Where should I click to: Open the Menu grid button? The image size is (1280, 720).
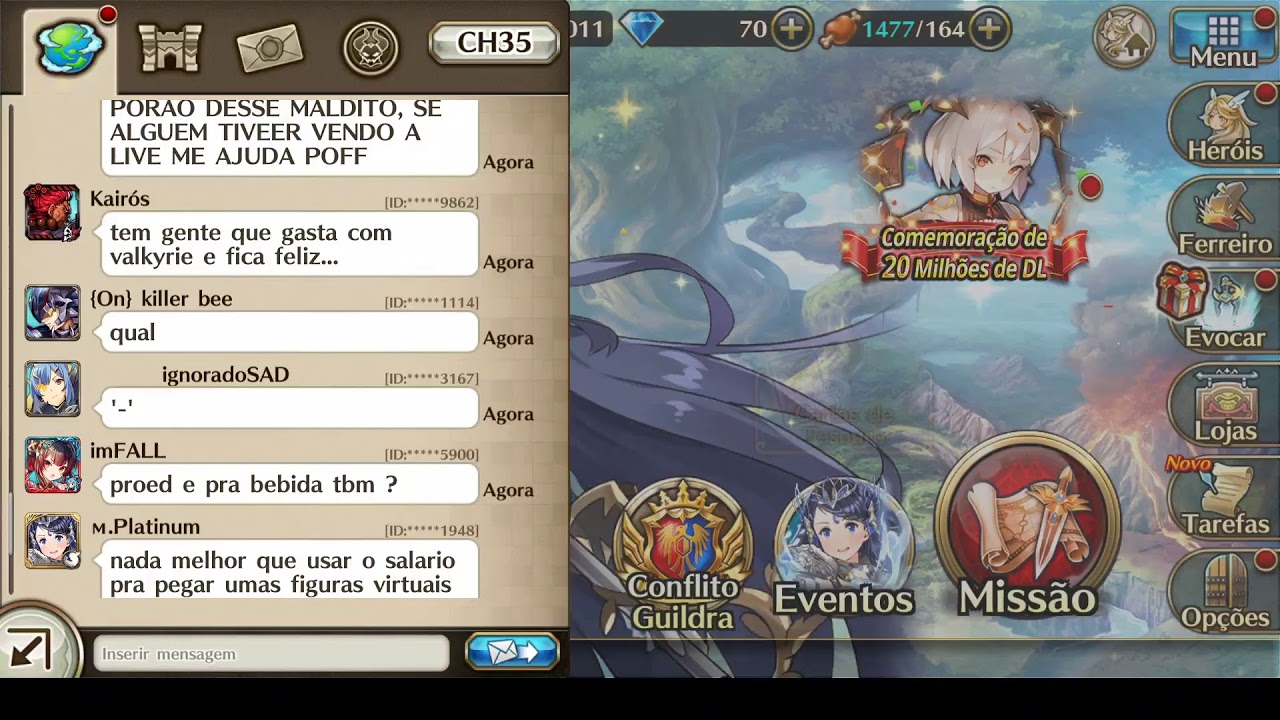point(1223,40)
